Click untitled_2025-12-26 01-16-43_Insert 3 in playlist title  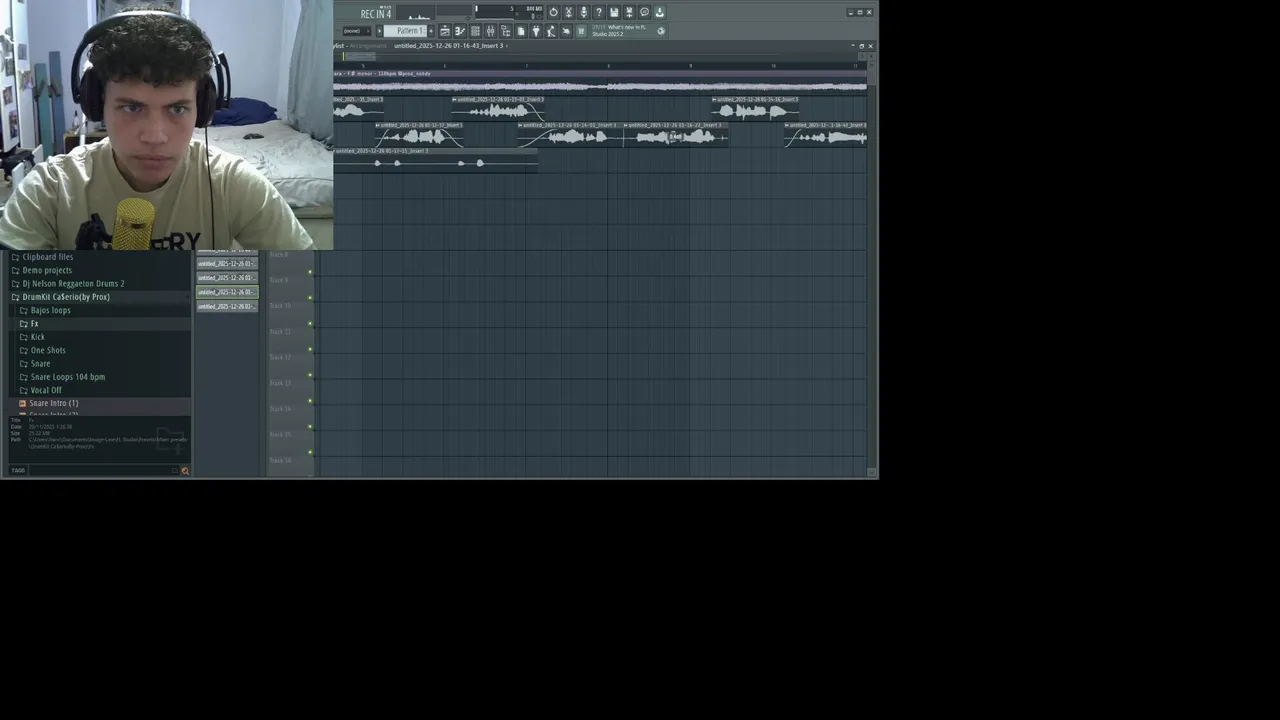(x=449, y=46)
